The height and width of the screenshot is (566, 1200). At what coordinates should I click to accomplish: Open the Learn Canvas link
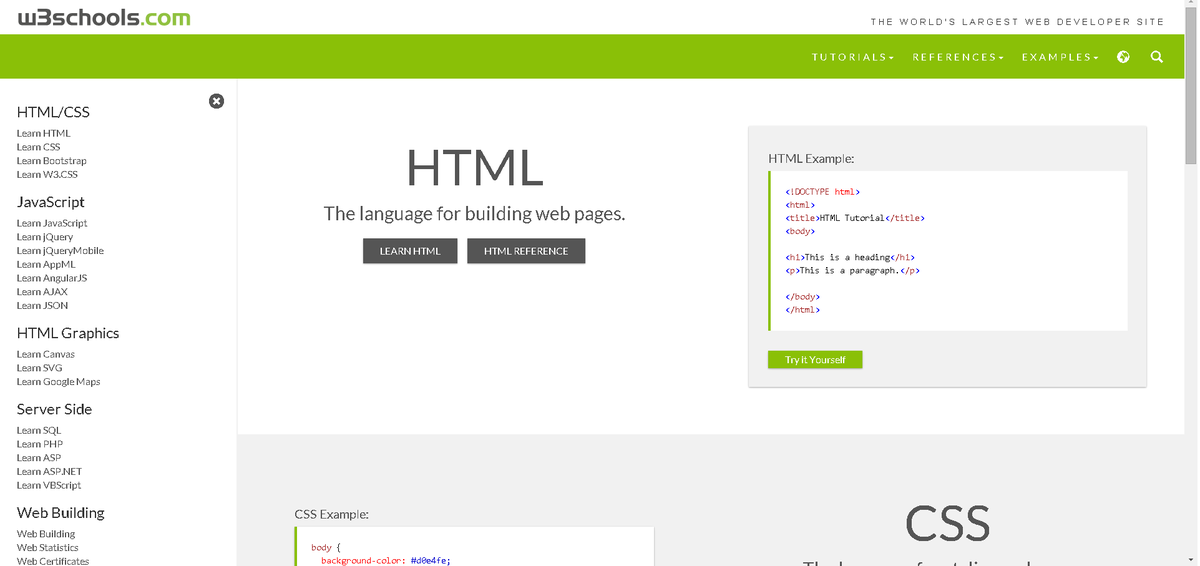46,354
